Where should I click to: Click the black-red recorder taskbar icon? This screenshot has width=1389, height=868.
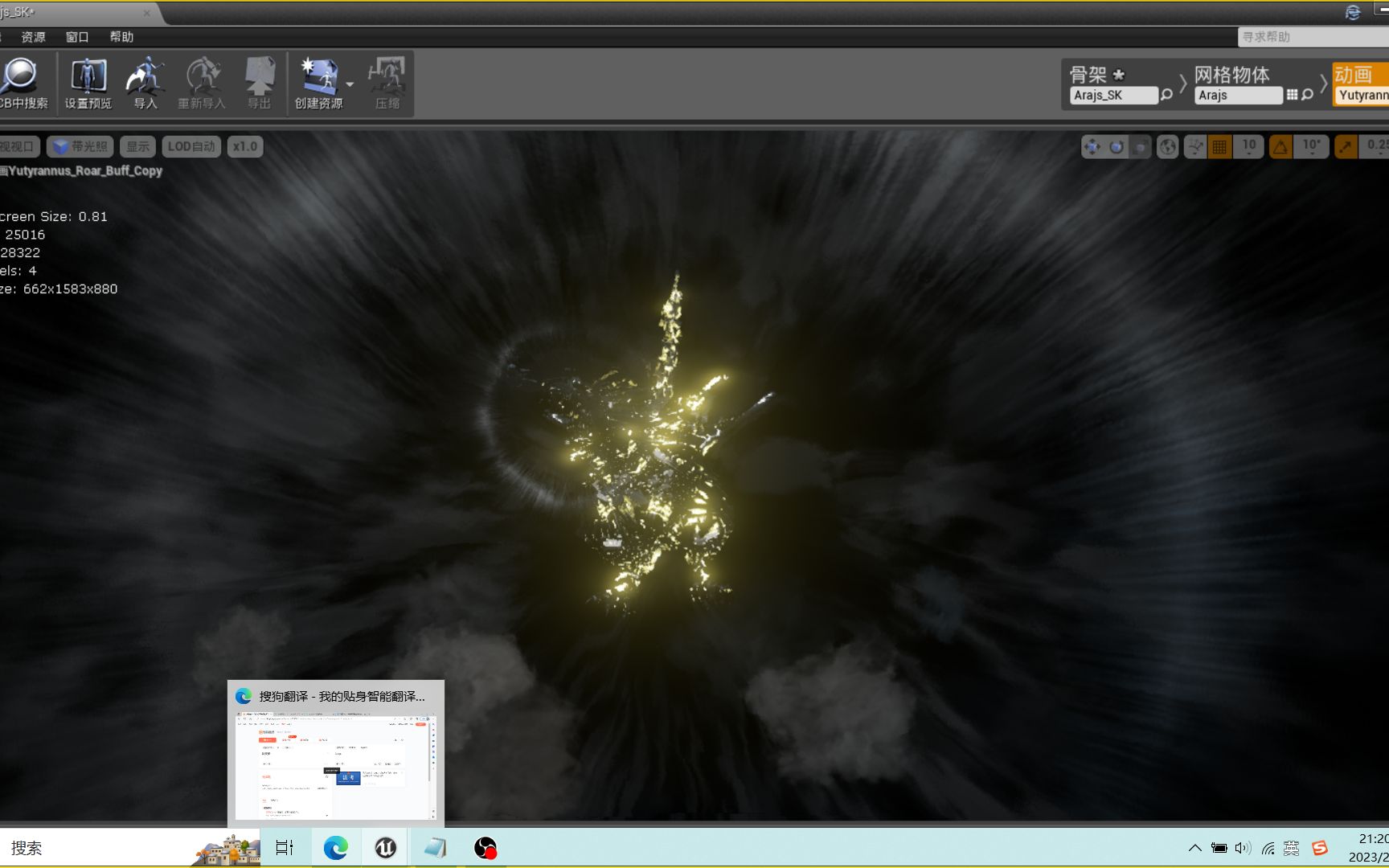pos(485,848)
